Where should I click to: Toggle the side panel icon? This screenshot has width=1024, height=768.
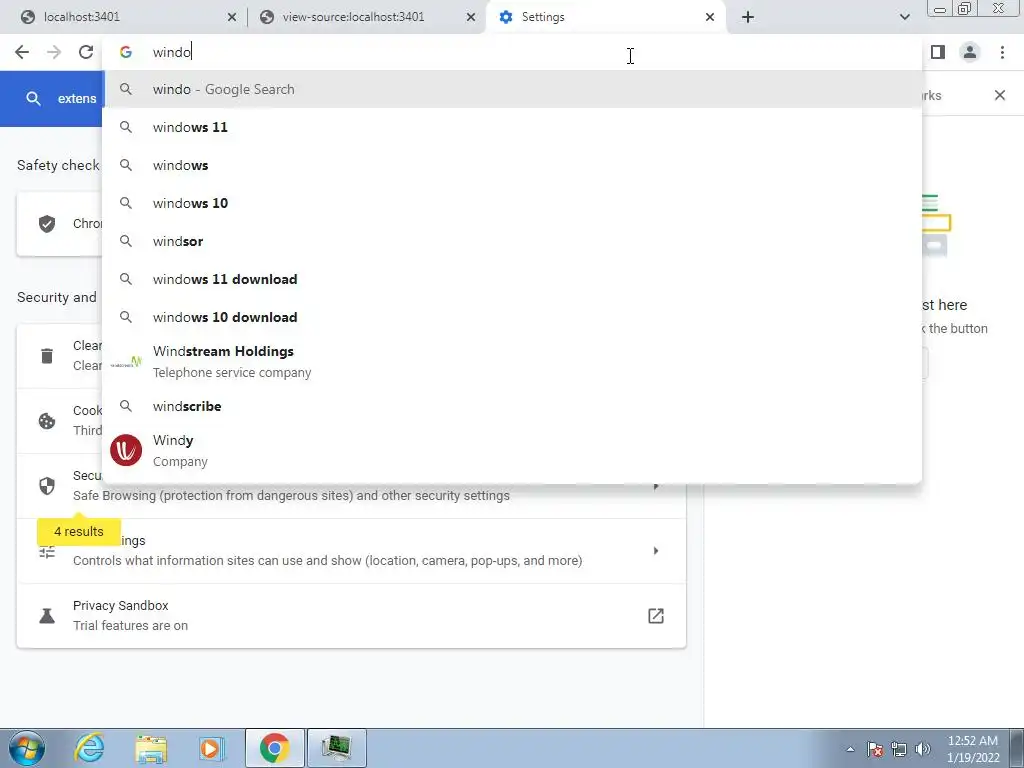click(x=938, y=52)
